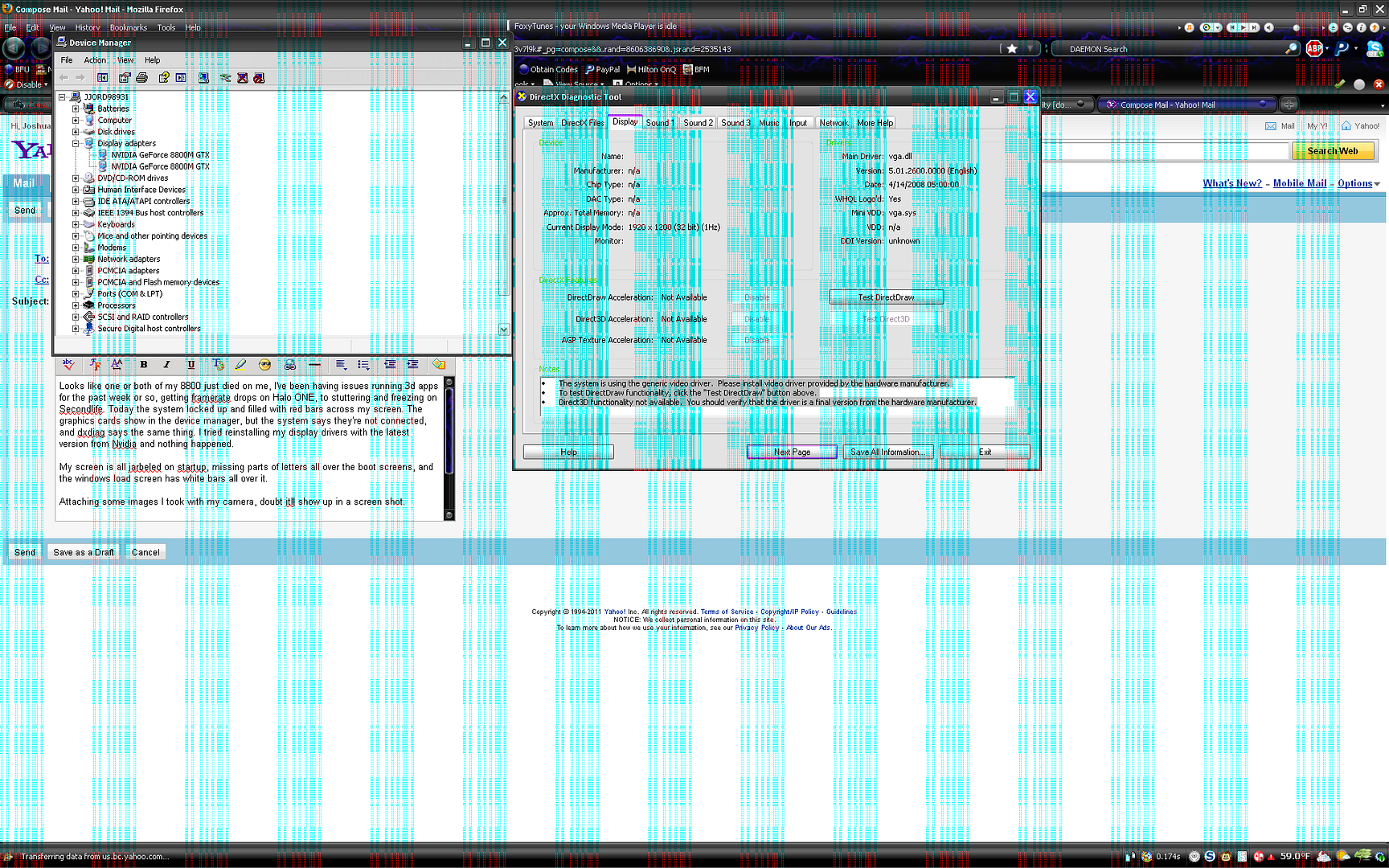The image size is (1389, 868).
Task: Expand the Batteries node
Action: [x=76, y=108]
